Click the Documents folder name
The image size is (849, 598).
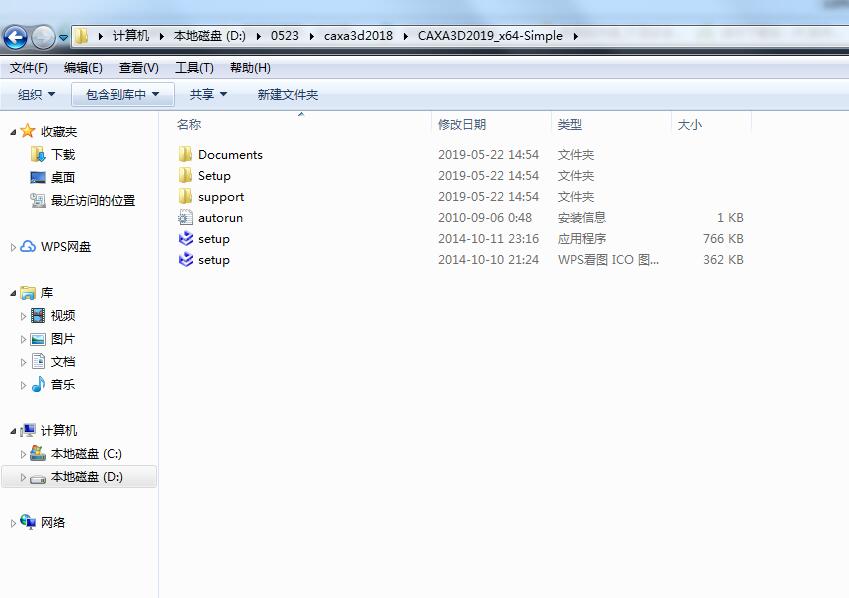(x=230, y=155)
